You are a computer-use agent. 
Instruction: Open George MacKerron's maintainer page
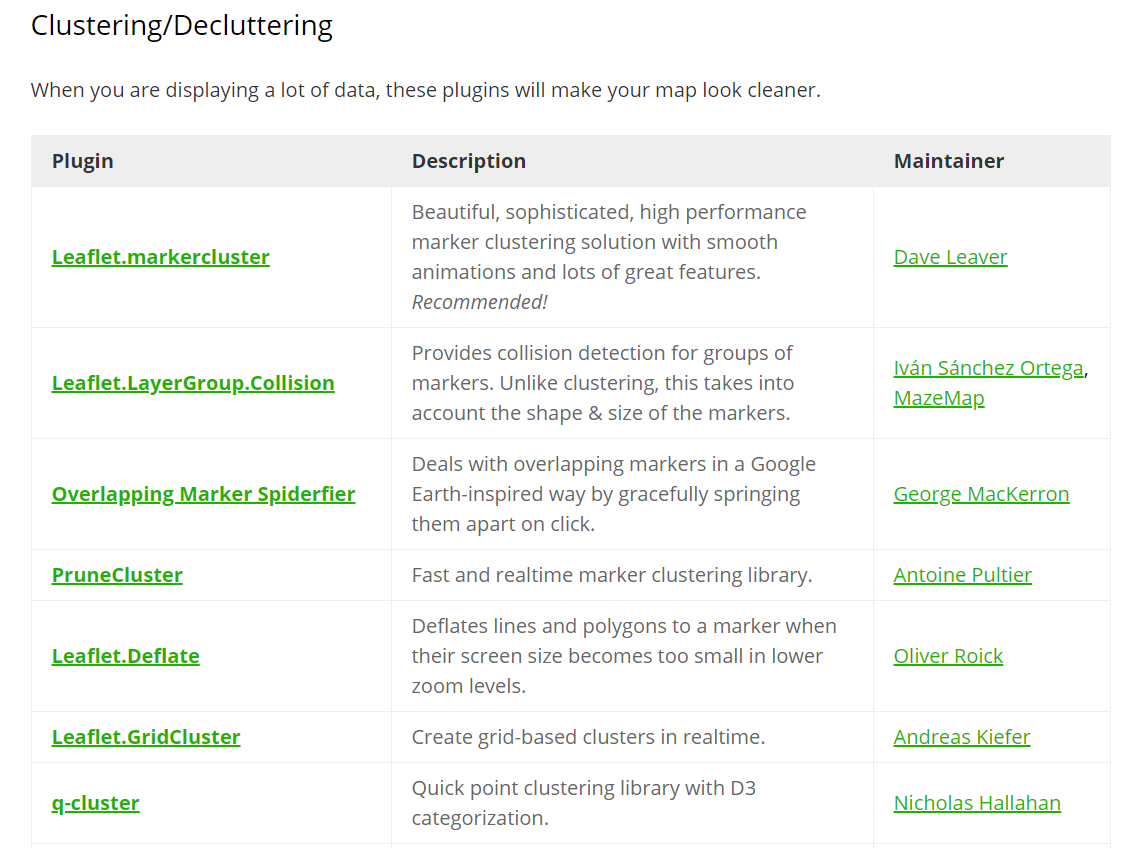[982, 494]
